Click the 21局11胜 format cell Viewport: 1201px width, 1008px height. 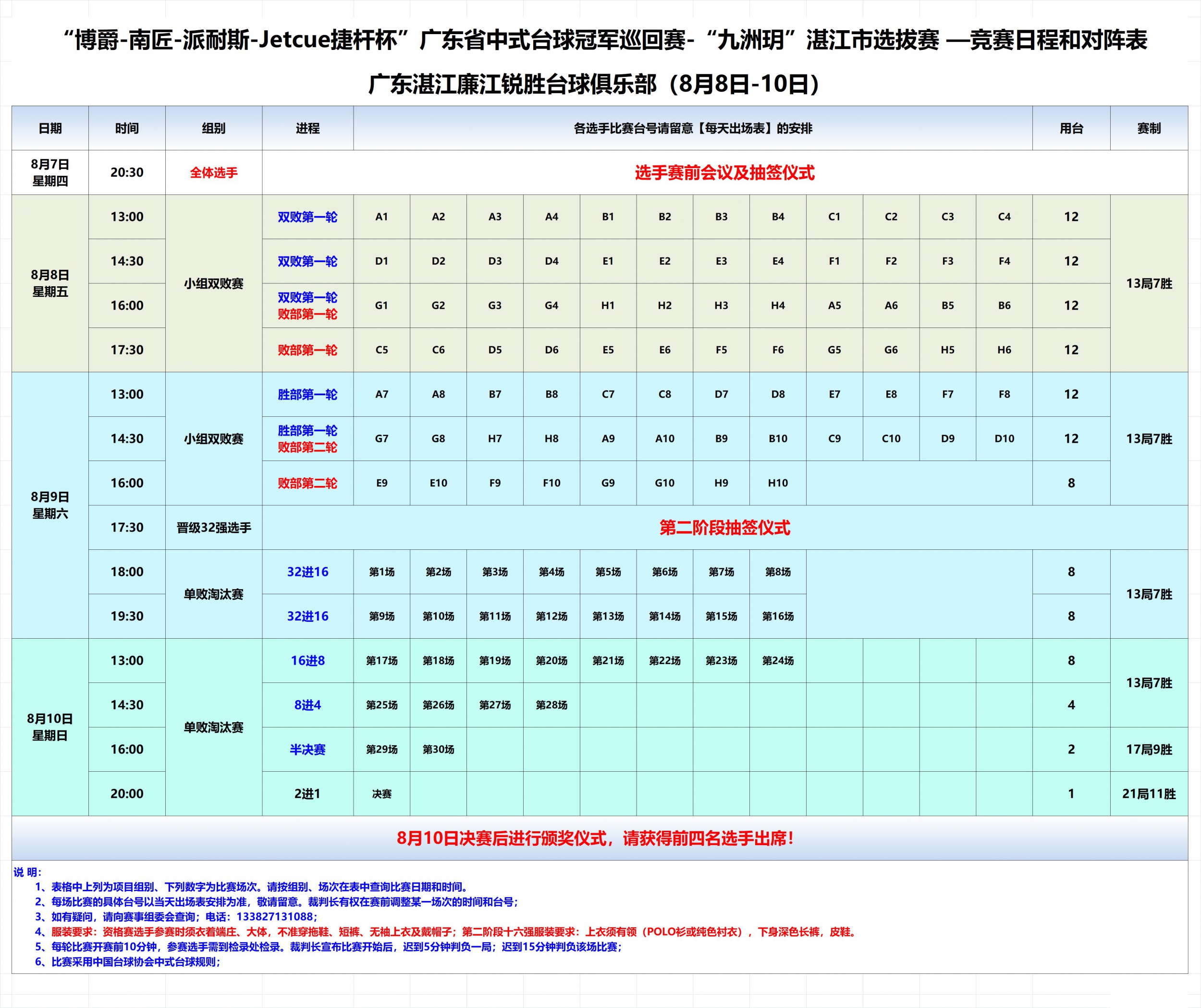pos(1148,794)
